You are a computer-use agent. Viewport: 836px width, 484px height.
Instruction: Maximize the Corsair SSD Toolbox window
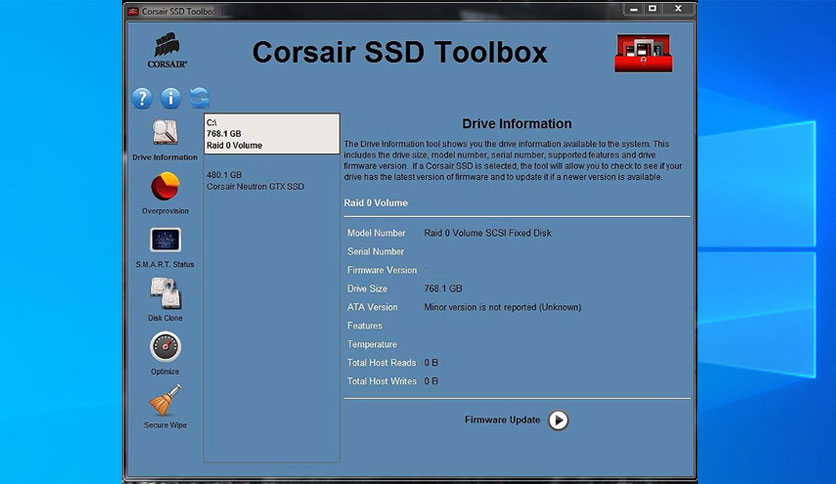[x=653, y=9]
